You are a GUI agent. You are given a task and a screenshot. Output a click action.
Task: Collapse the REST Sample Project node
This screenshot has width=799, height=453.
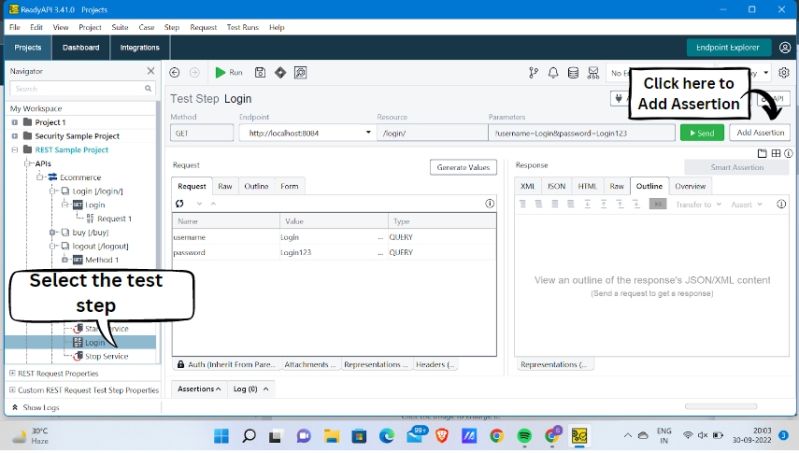coord(14,150)
